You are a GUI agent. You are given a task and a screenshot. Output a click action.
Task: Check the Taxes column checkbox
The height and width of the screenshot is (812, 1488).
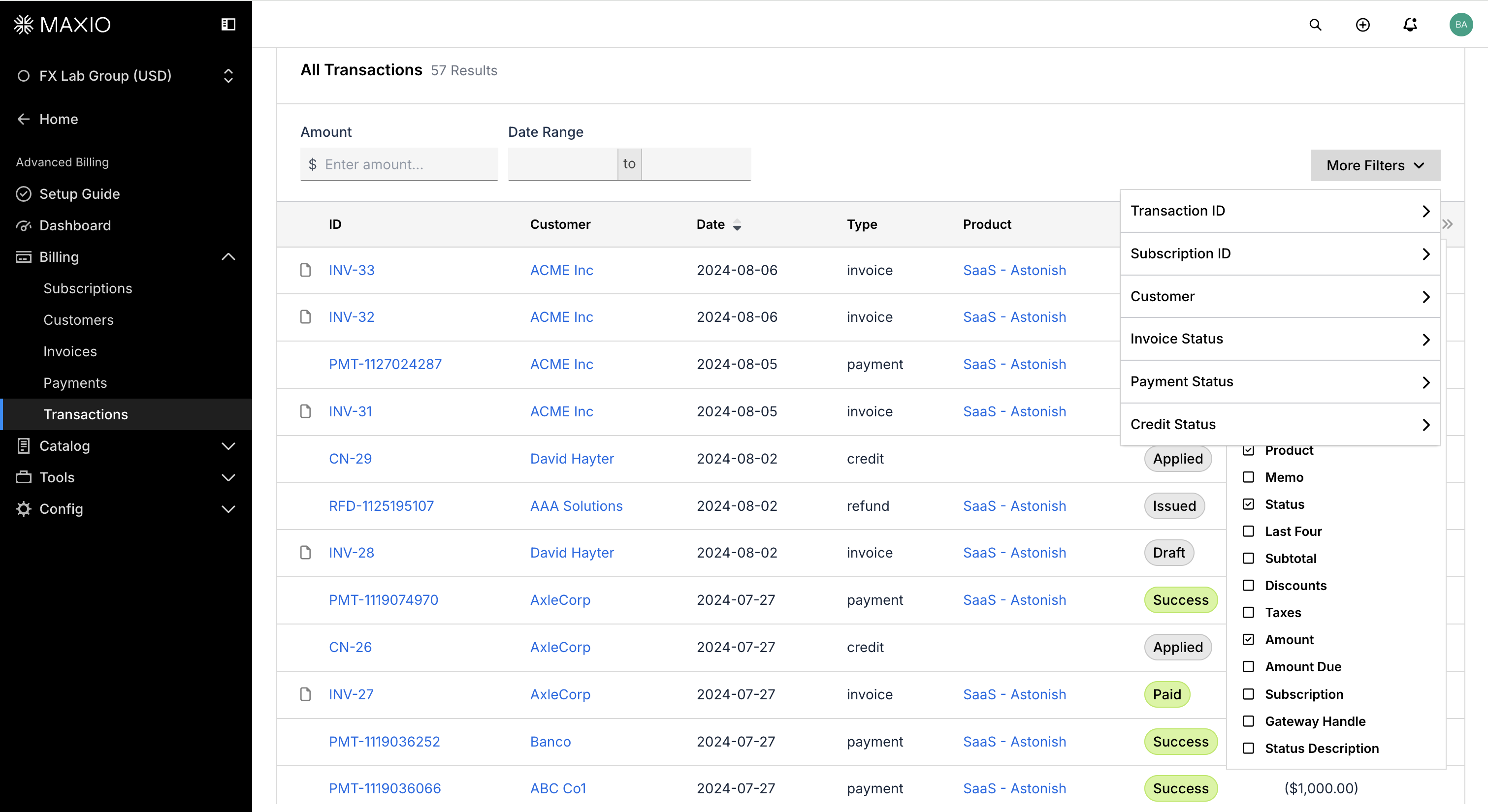click(x=1248, y=612)
